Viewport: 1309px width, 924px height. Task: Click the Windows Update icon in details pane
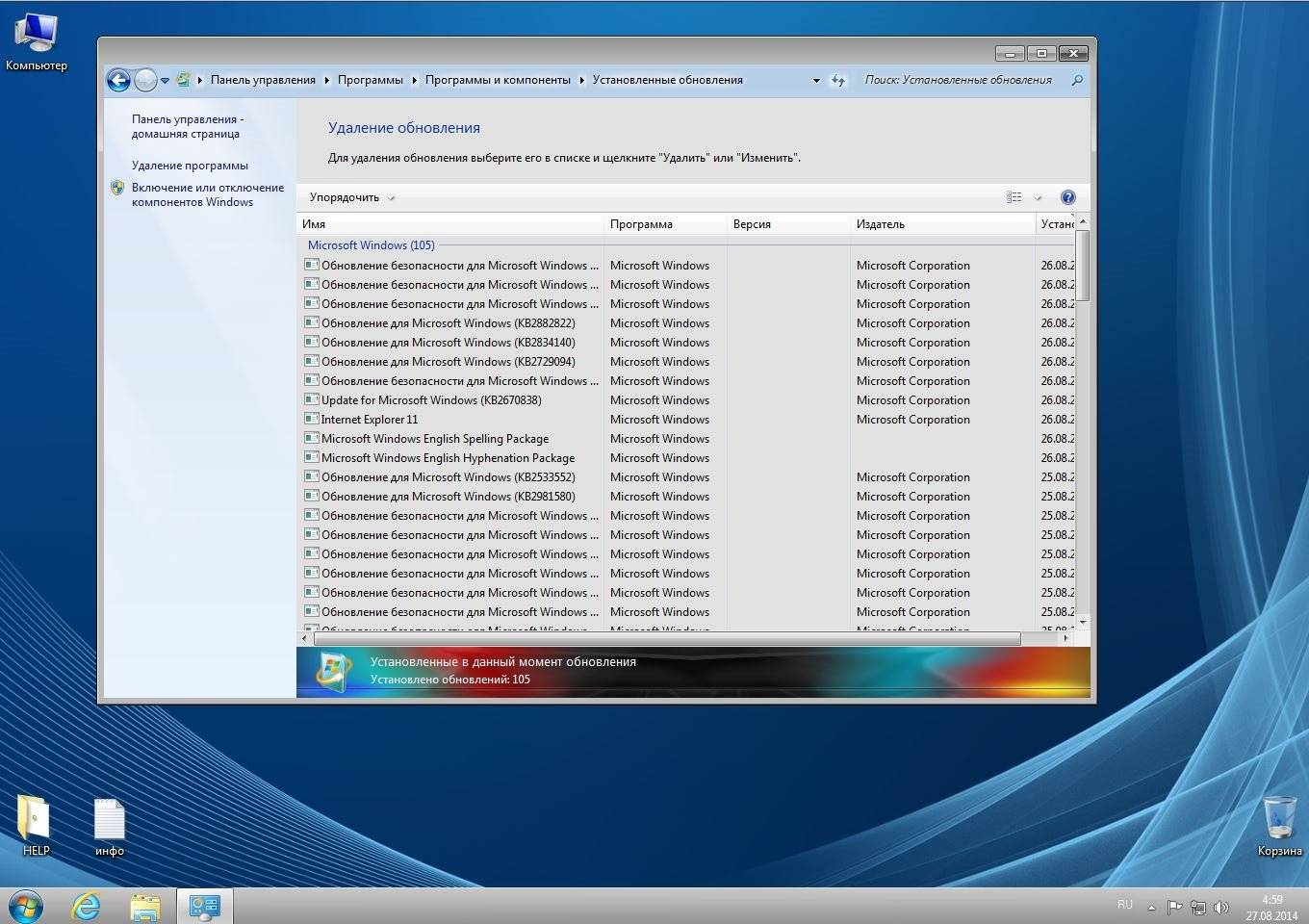click(x=333, y=671)
